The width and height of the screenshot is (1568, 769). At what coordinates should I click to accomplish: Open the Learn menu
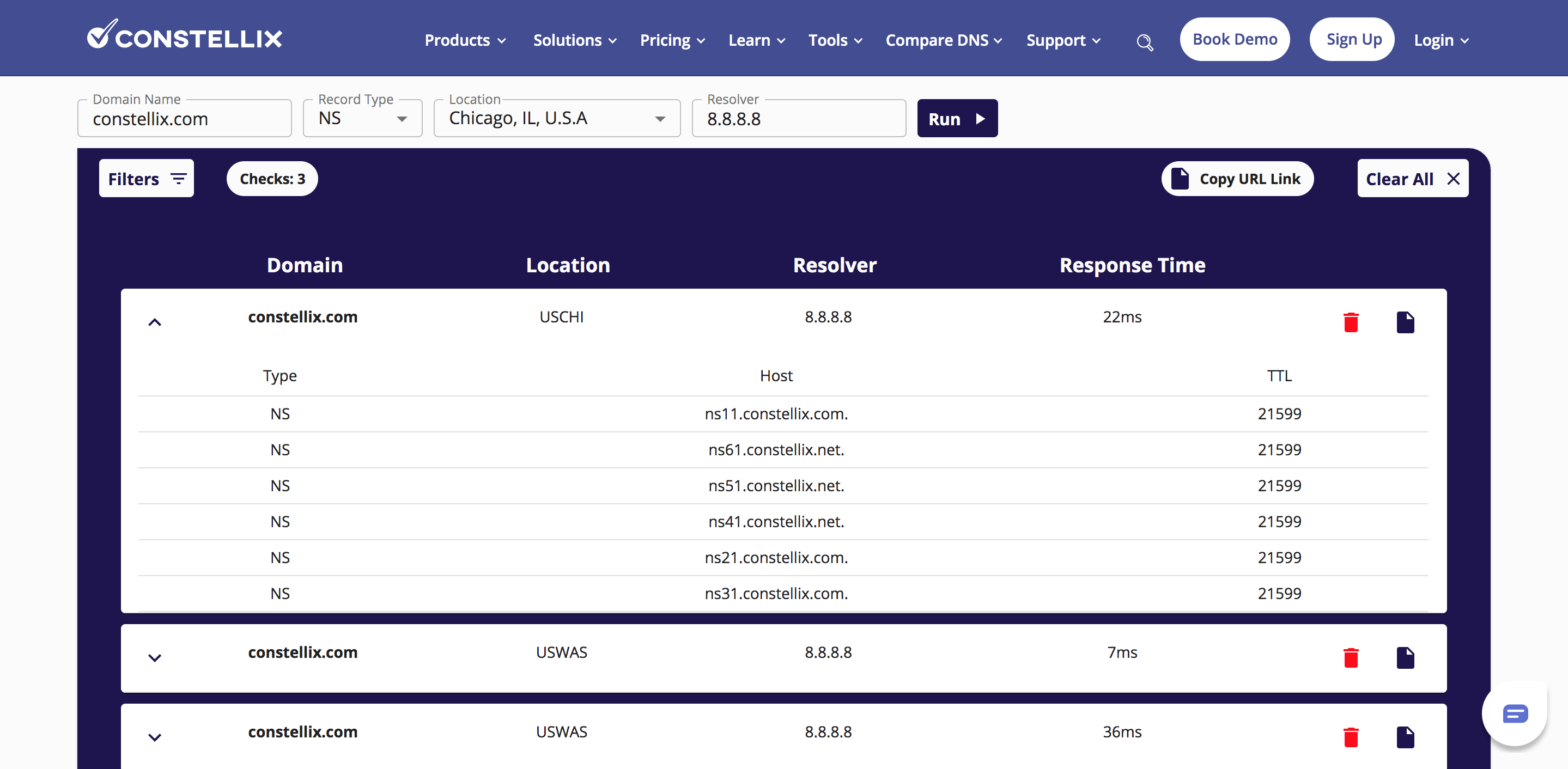tap(757, 40)
